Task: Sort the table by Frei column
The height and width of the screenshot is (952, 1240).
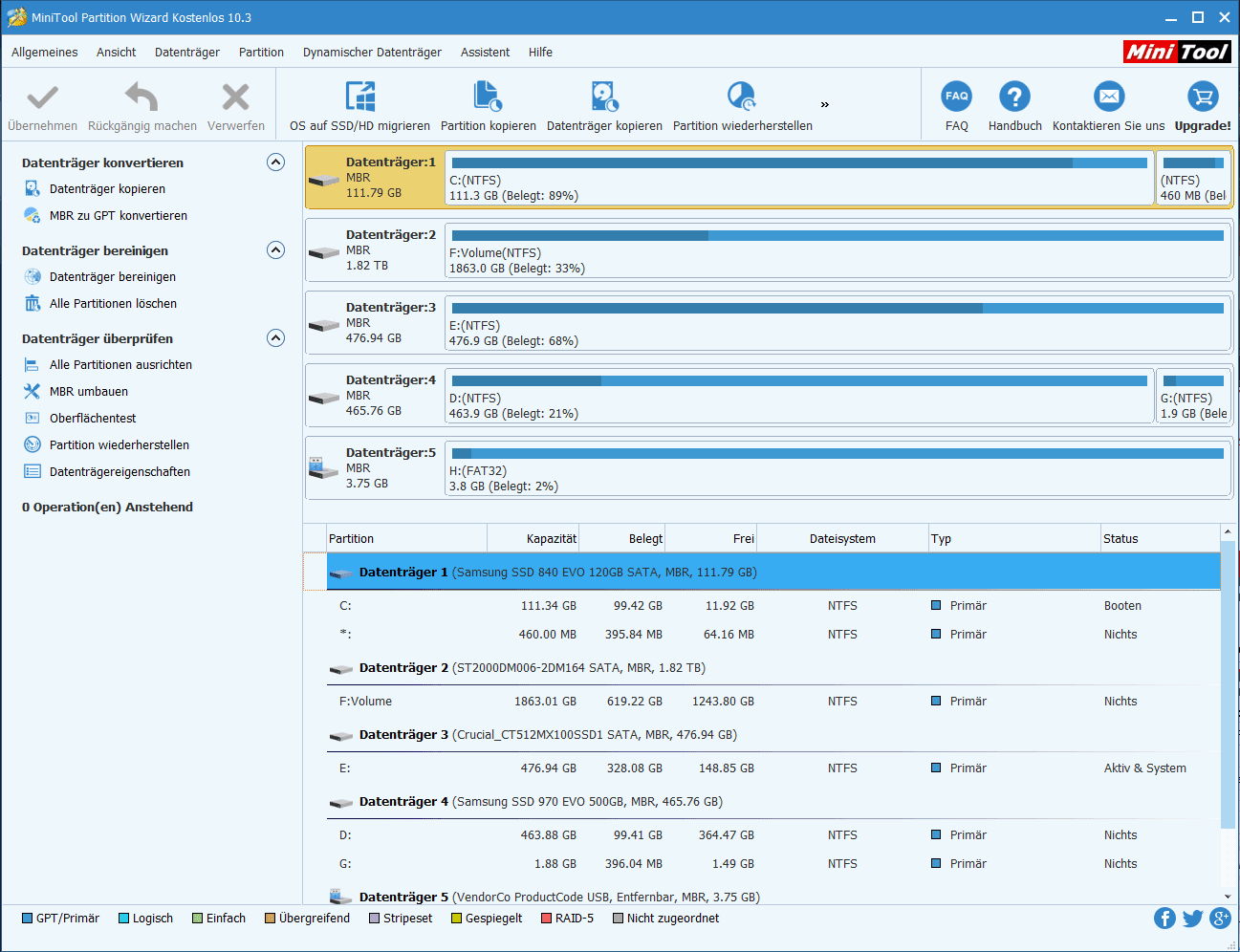Action: pos(711,539)
